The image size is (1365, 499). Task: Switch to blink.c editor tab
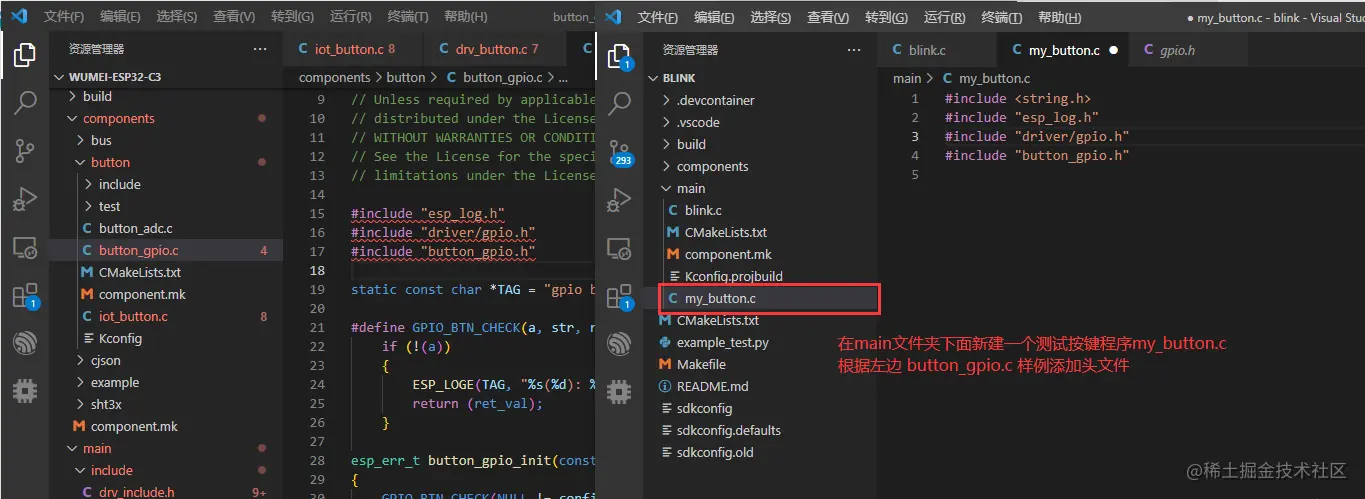coord(937,50)
